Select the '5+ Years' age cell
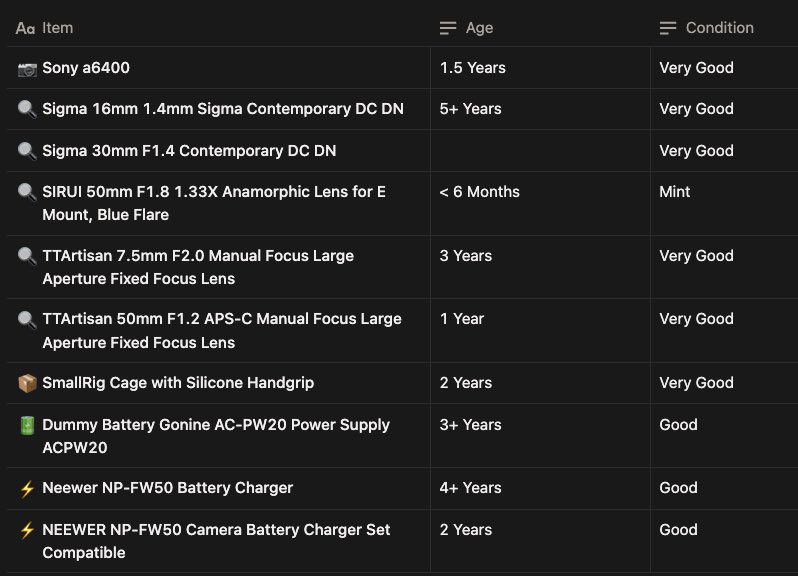 pyautogui.click(x=540, y=109)
